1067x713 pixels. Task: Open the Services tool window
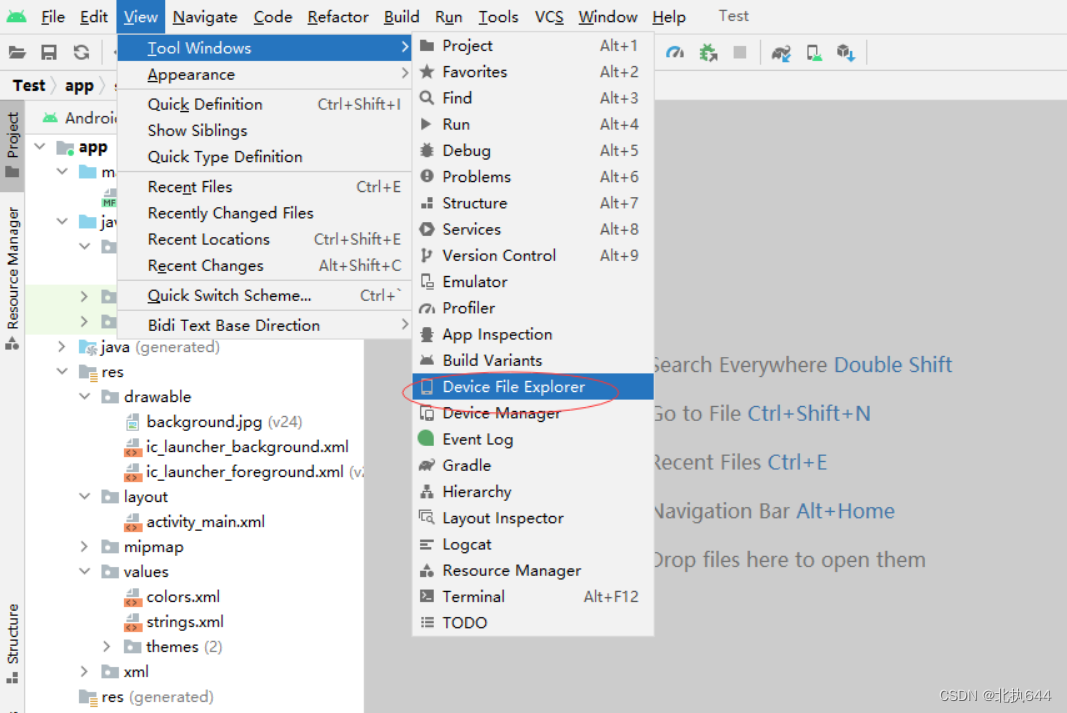tap(533, 229)
